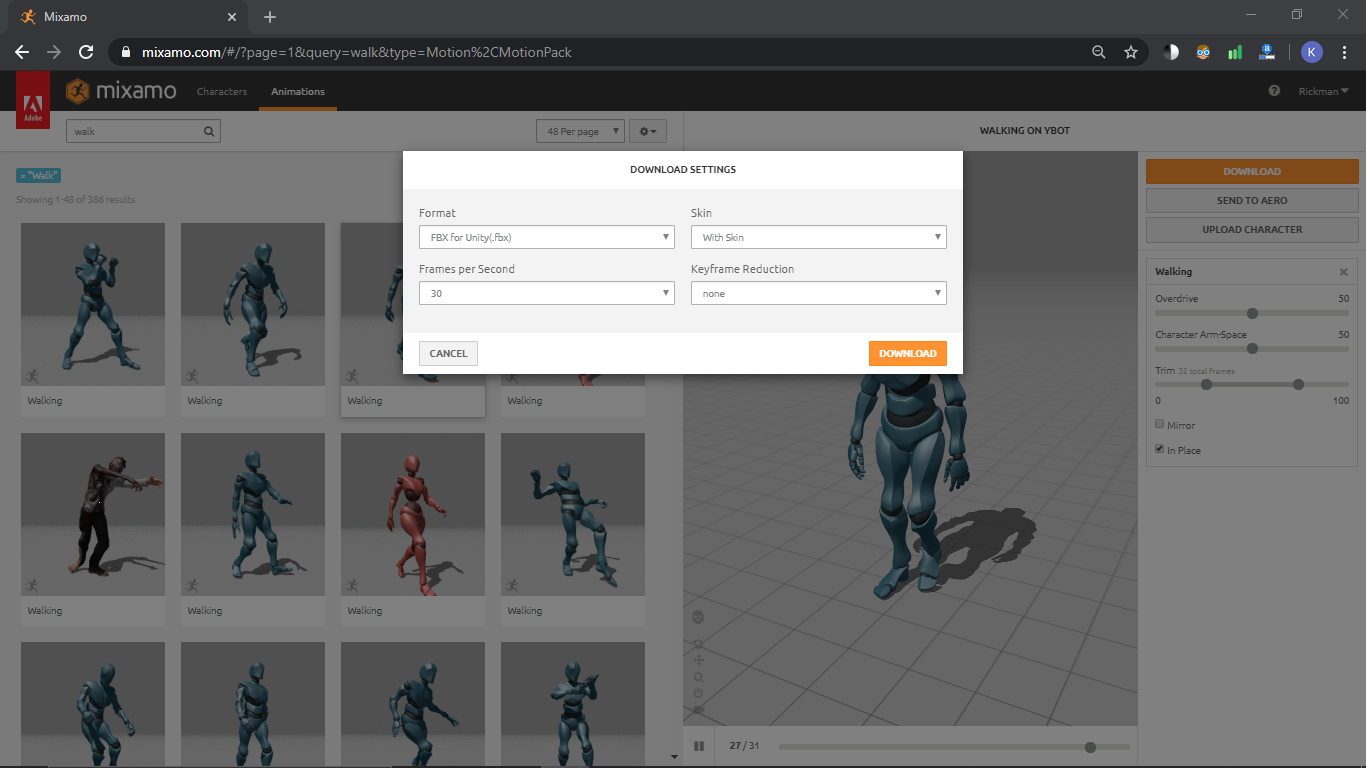Toggle skeleton view with the skull icon
This screenshot has width=1366, height=768.
click(698, 617)
